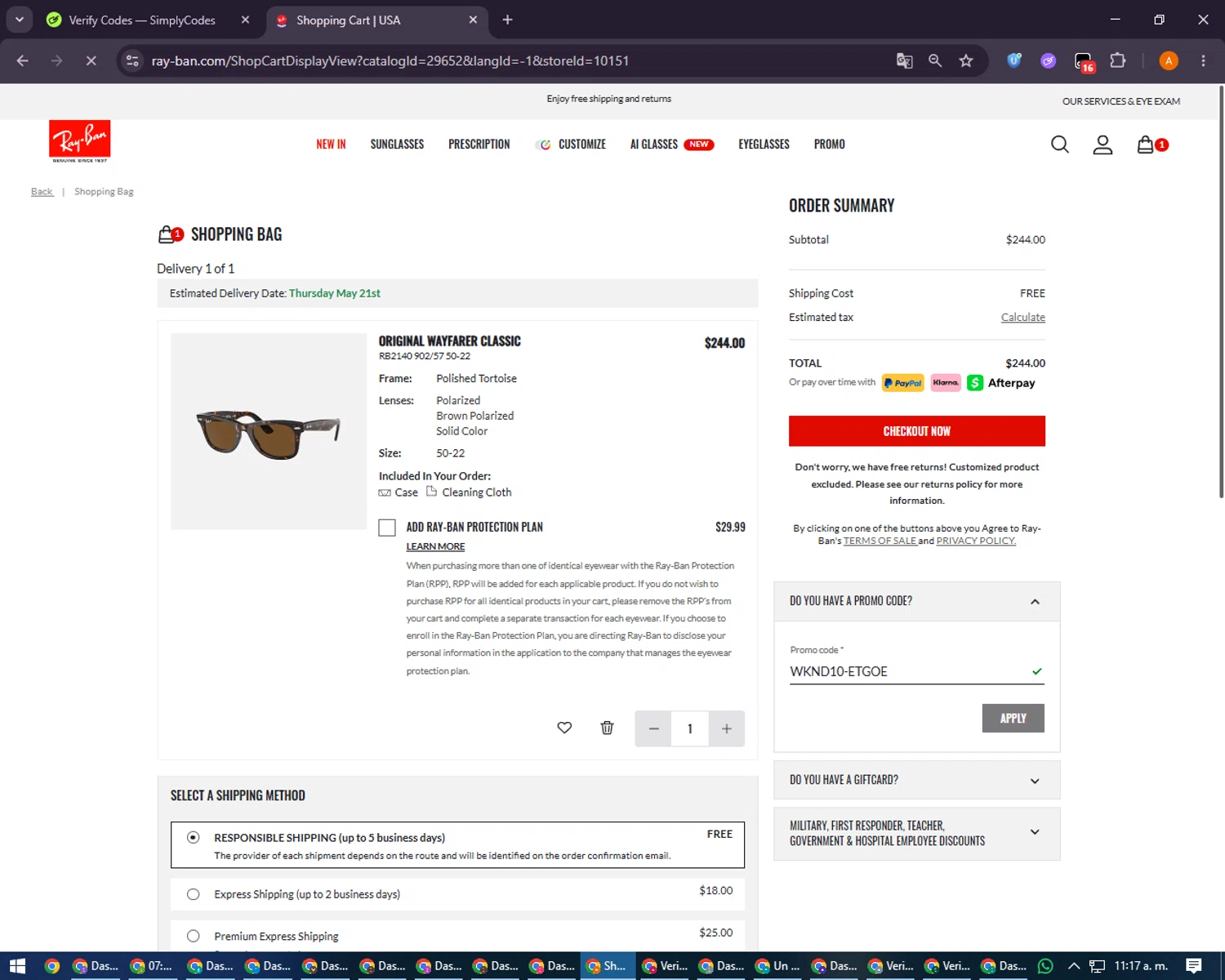This screenshot has height=980, width=1225.
Task: Select Express Shipping radio option
Action: [x=193, y=894]
